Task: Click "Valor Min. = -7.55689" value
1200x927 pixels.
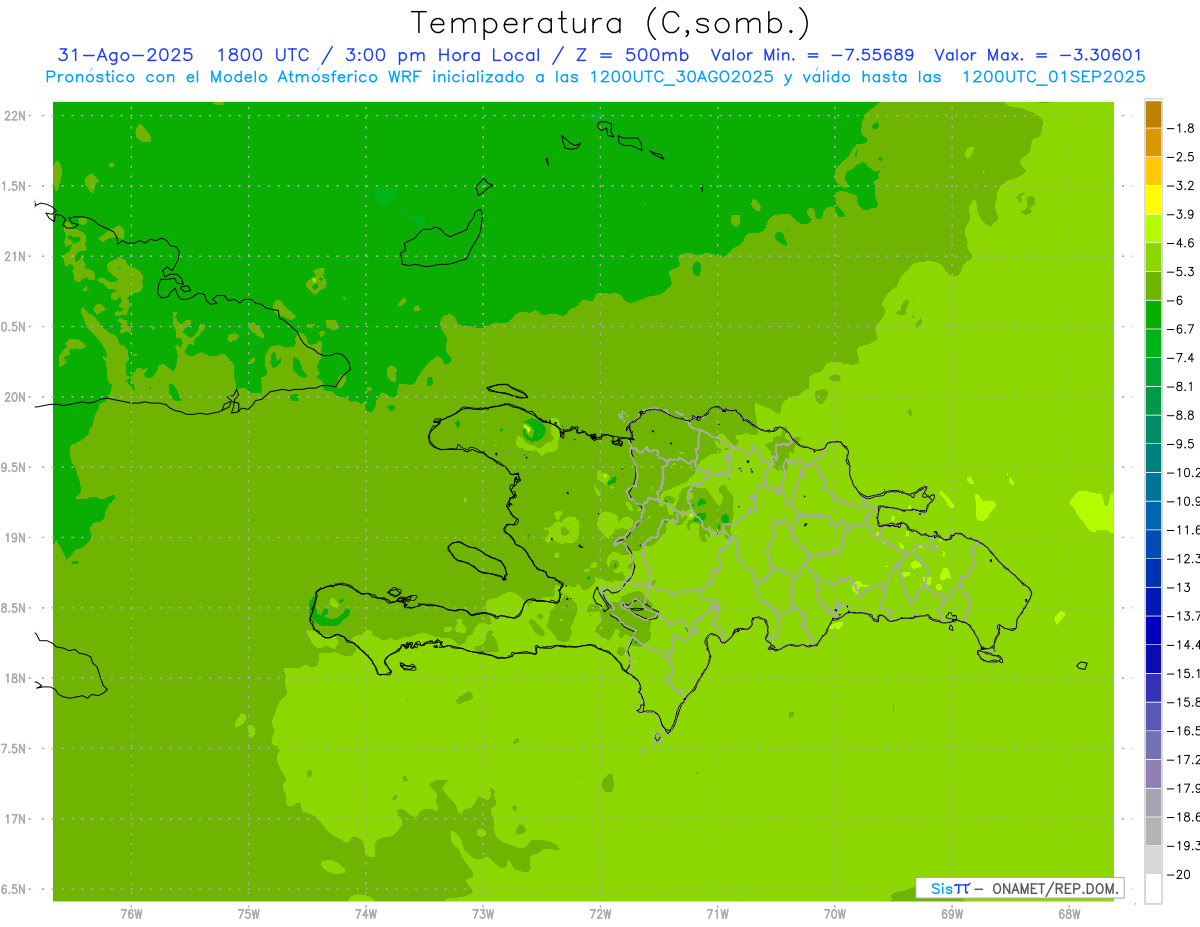Action: click(x=812, y=56)
